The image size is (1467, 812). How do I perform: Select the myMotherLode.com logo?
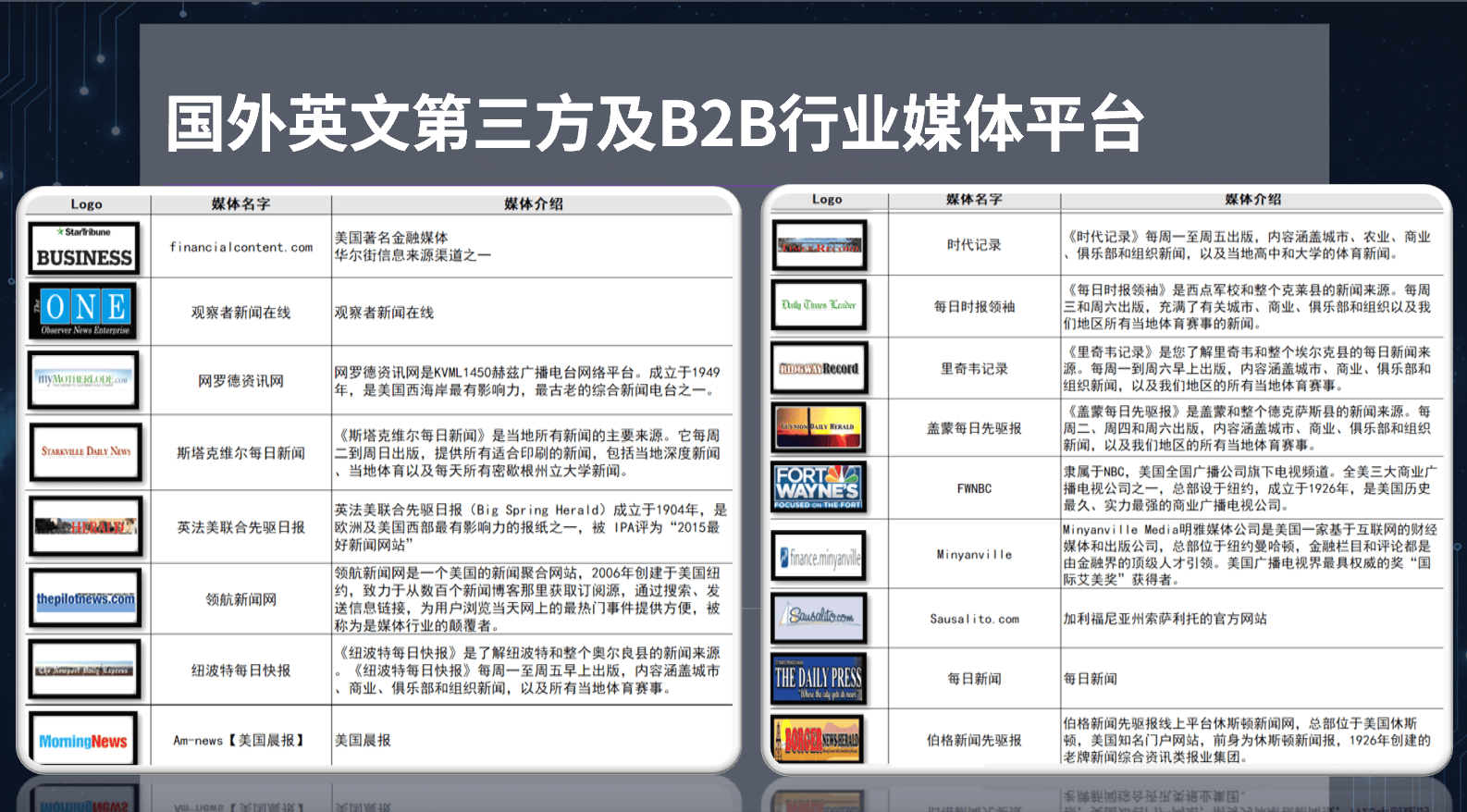84,380
